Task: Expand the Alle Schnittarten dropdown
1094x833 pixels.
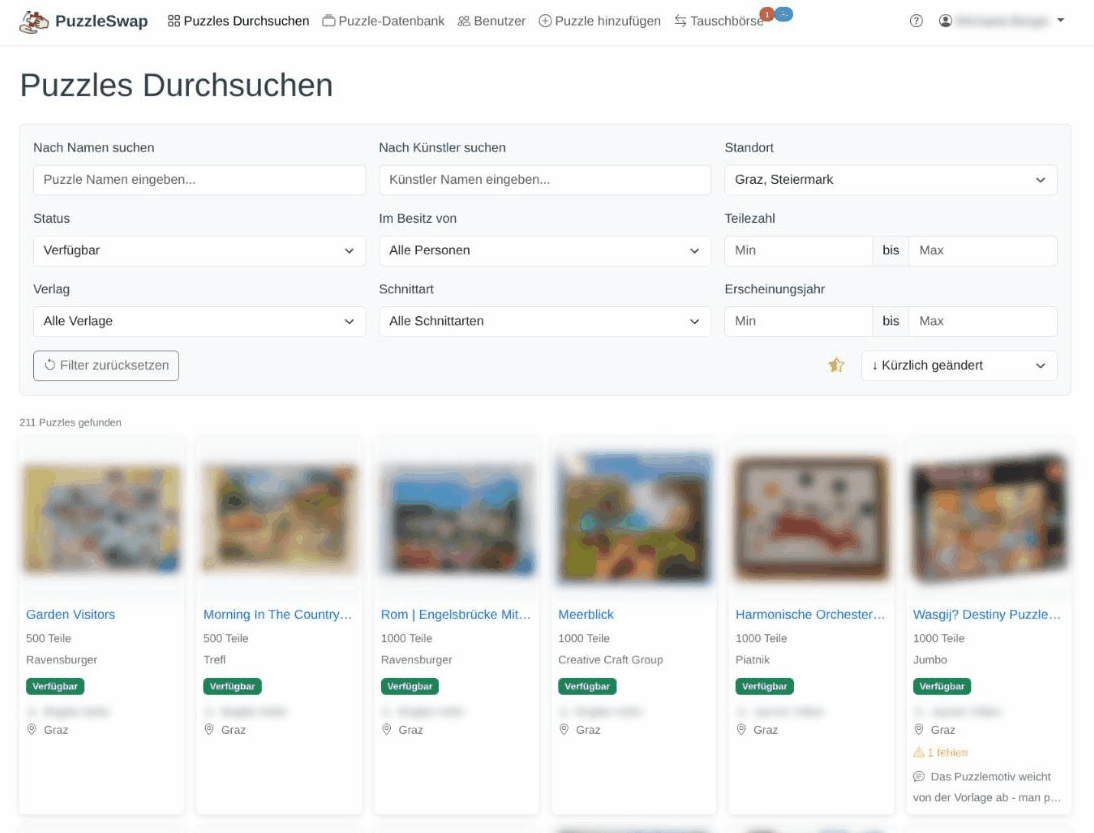Action: pos(544,321)
